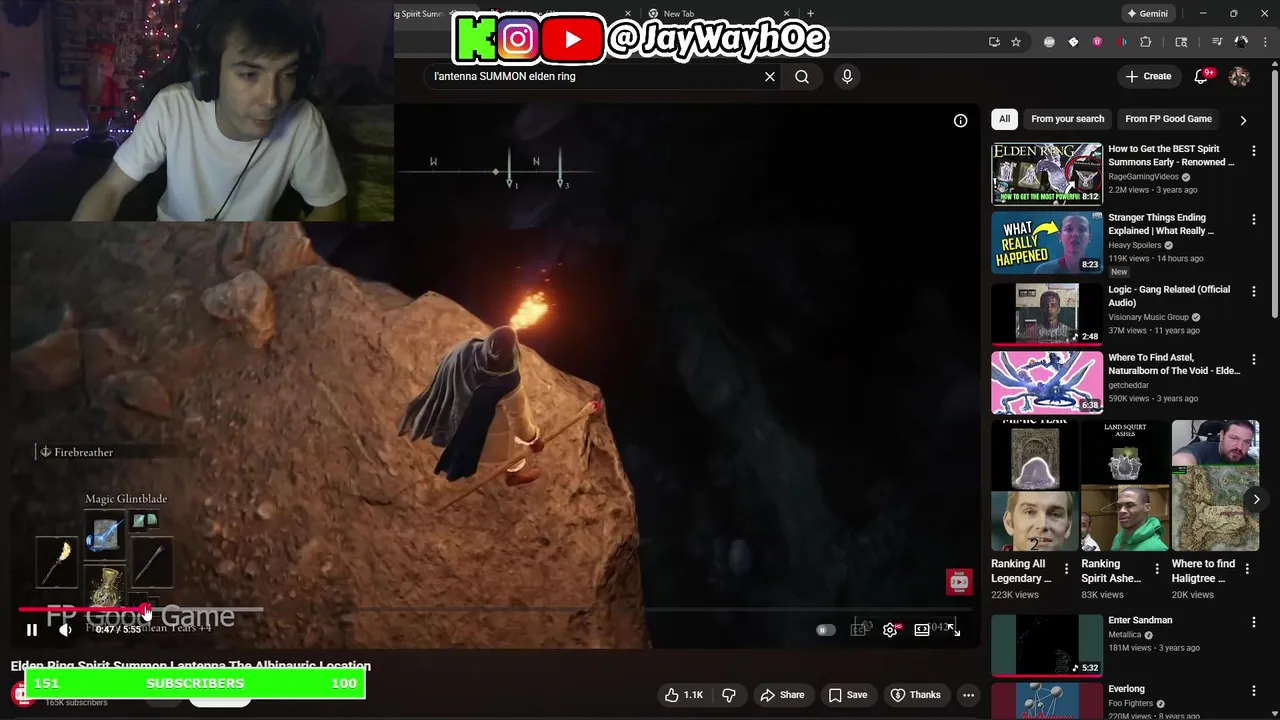Open options for Ranking All Legendary short

1066,569
